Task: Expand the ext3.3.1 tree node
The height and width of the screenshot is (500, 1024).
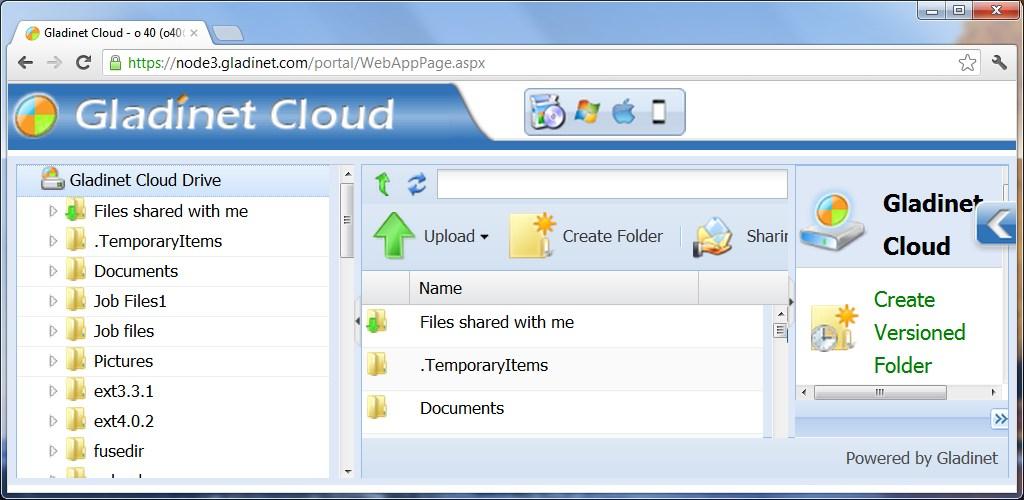Action: [54, 391]
